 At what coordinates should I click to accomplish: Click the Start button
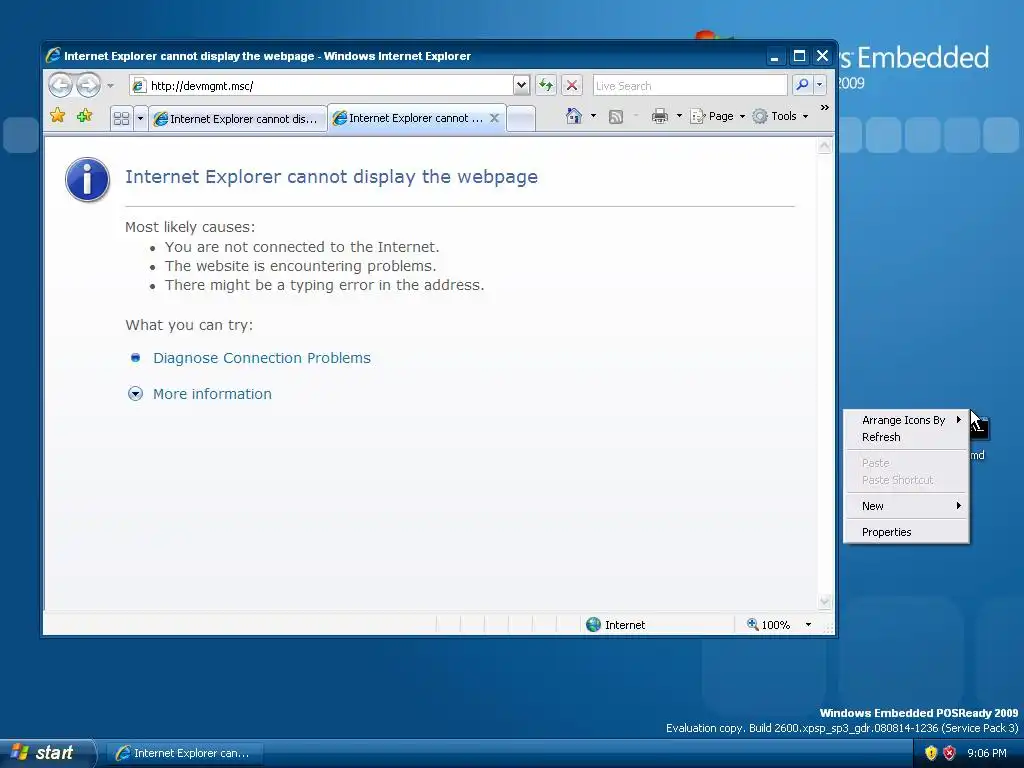click(x=46, y=753)
